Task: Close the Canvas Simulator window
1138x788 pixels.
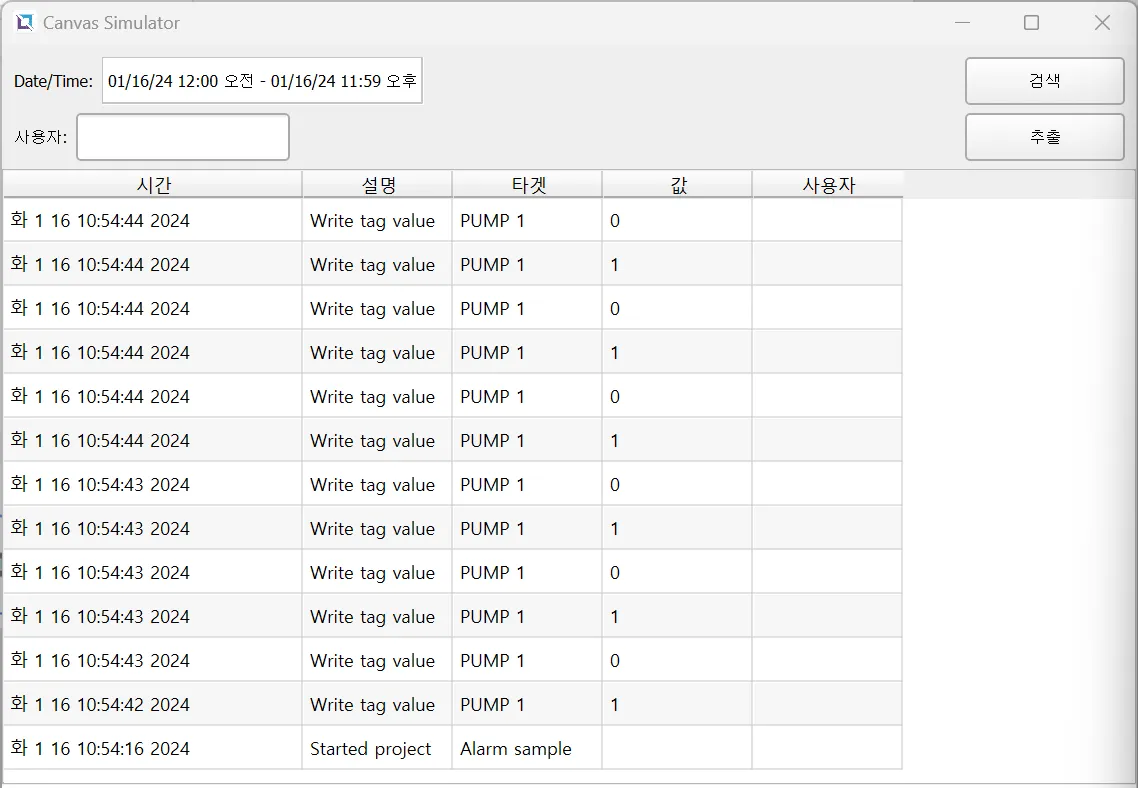Action: 1102,22
